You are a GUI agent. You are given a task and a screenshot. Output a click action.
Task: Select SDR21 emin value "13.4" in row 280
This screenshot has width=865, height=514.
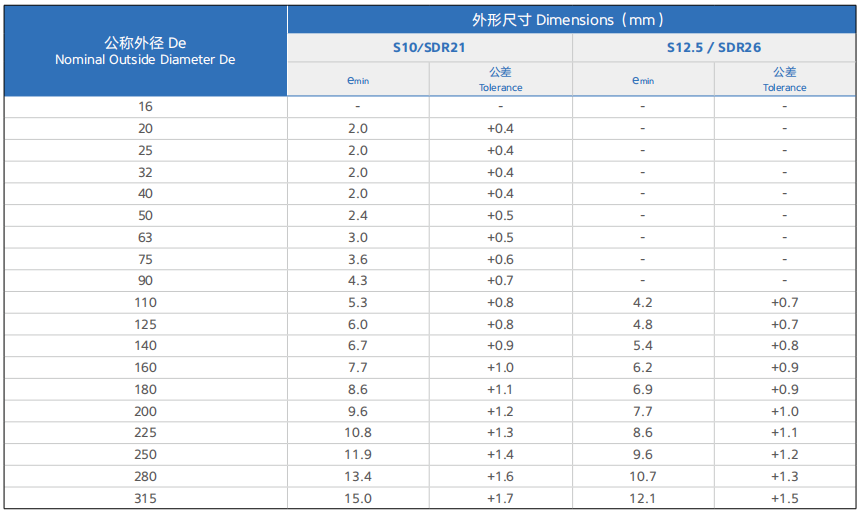click(358, 476)
